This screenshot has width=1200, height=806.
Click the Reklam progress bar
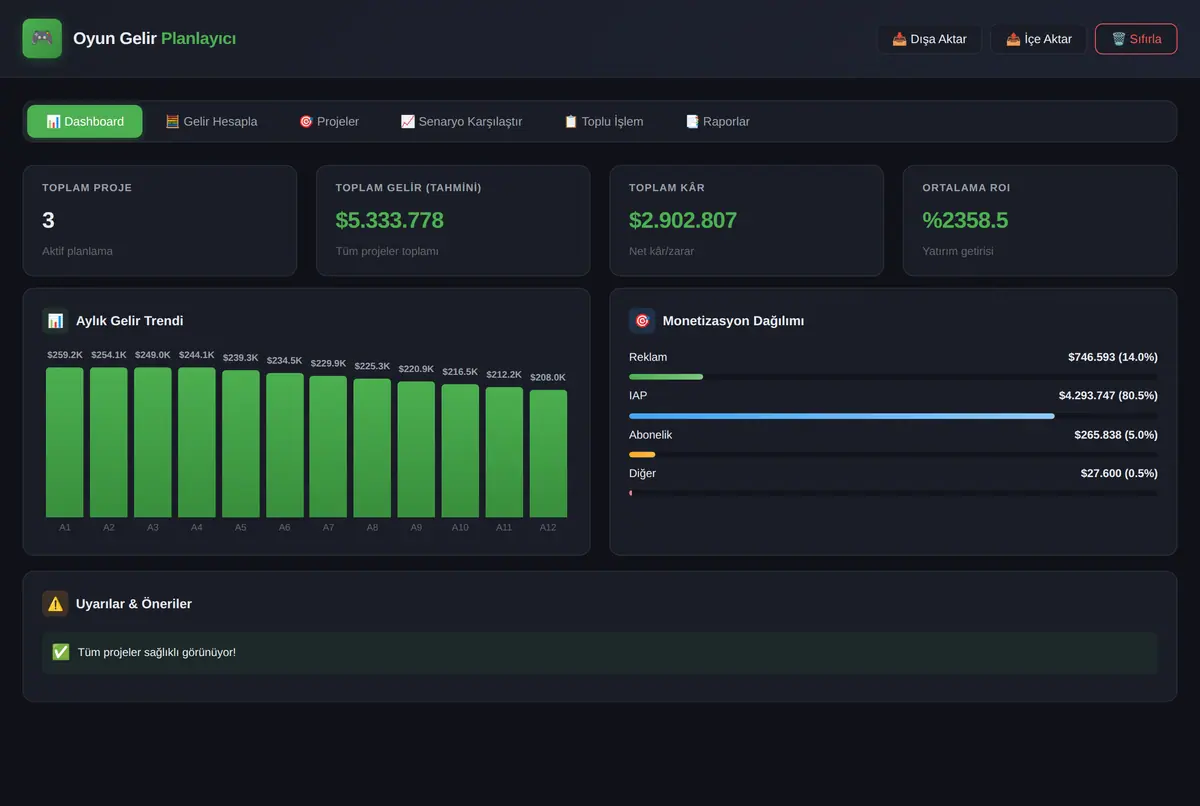click(x=893, y=377)
